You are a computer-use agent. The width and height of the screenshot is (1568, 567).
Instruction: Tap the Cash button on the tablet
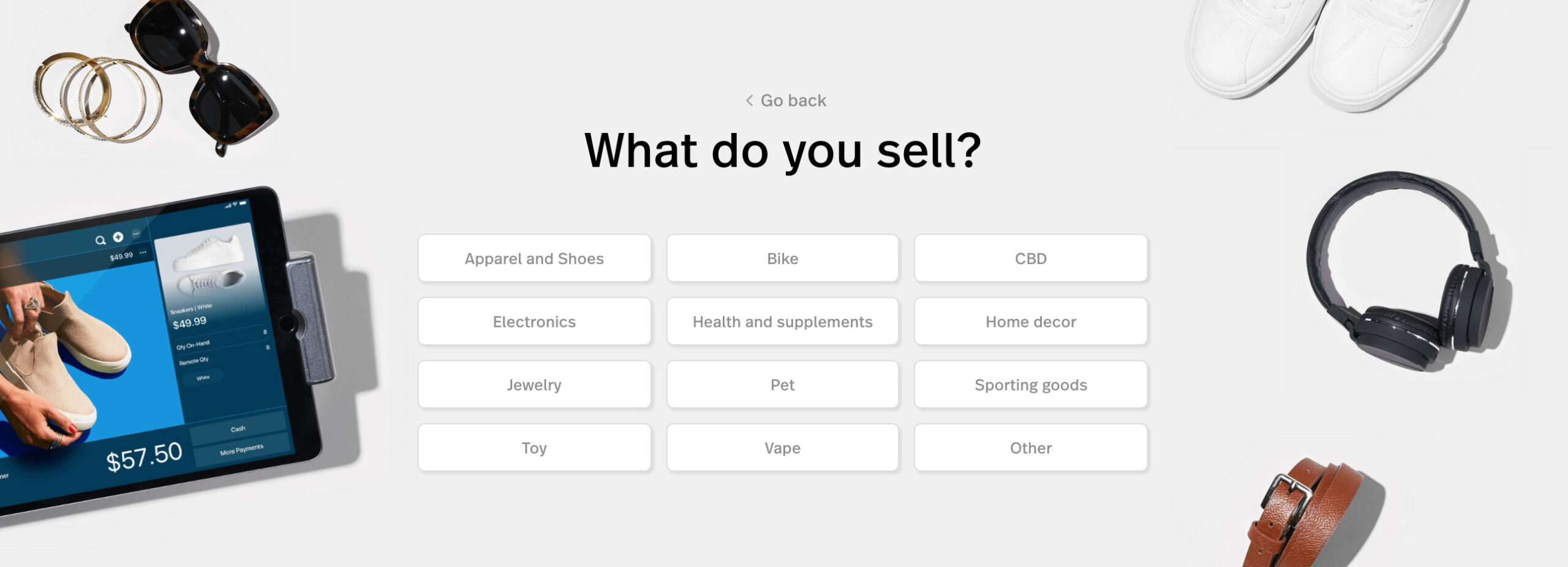238,429
